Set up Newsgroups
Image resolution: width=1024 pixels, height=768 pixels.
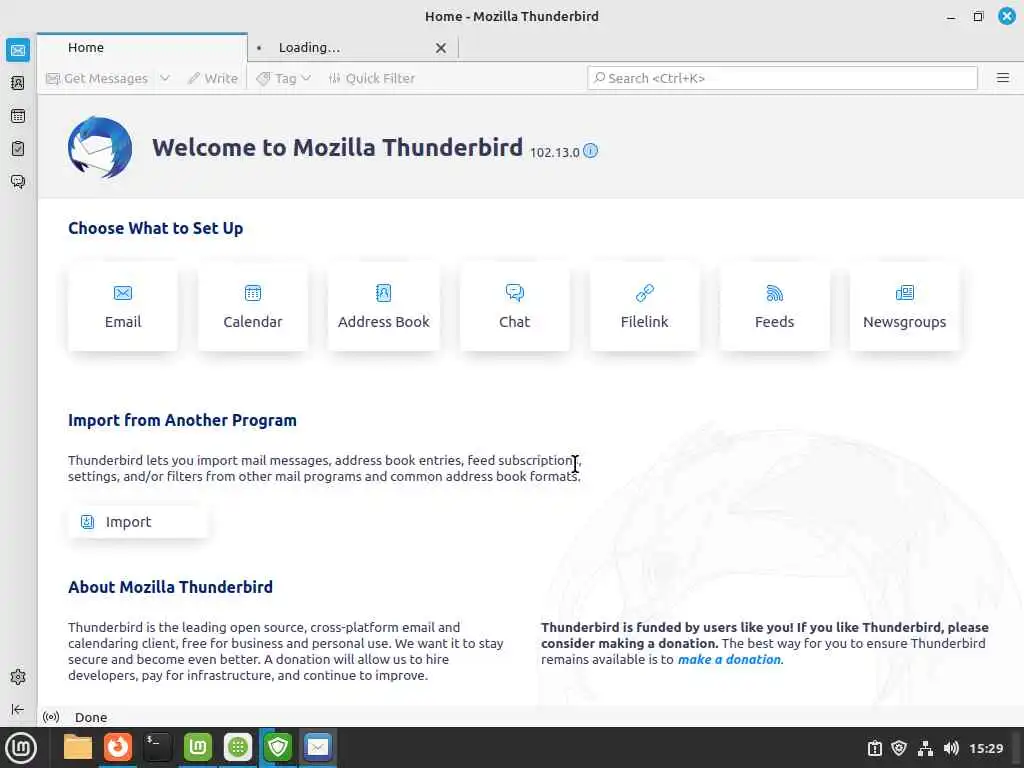[x=904, y=307]
